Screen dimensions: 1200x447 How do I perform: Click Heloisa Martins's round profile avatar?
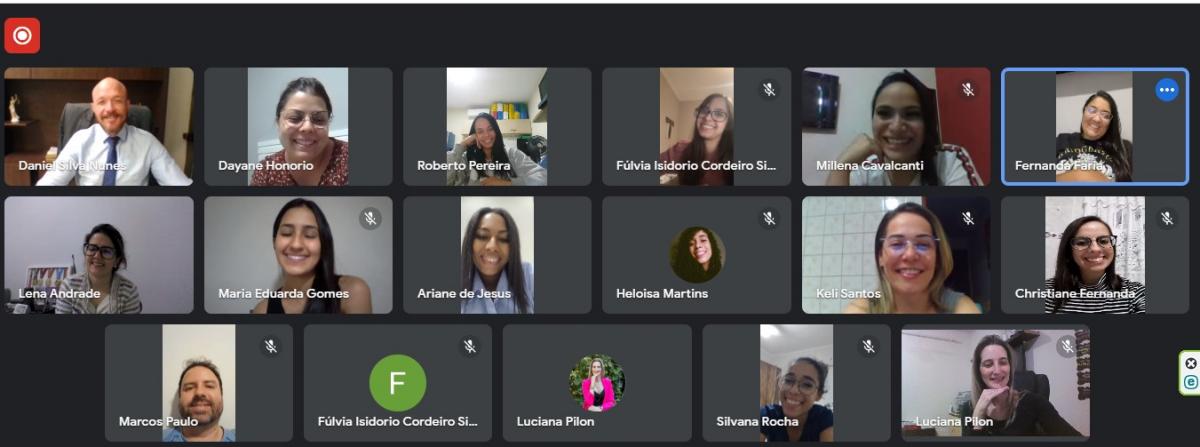tap(697, 255)
